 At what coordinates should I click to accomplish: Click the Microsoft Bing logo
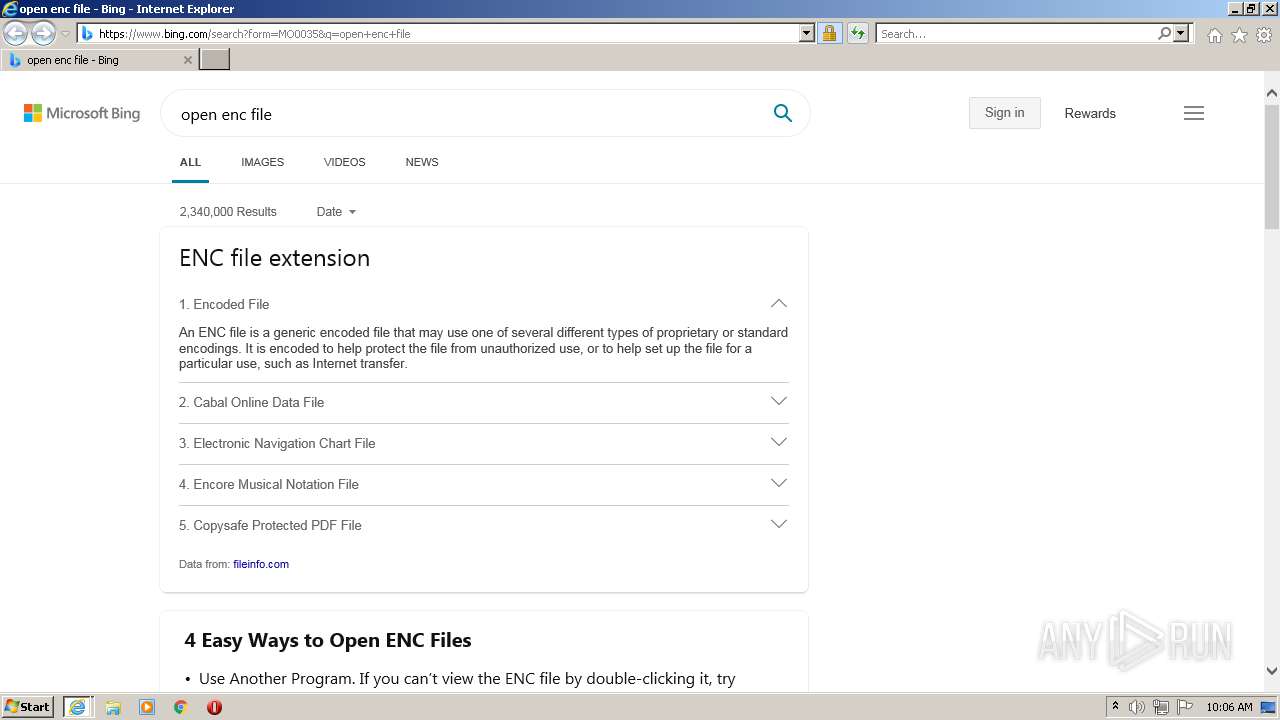[82, 113]
